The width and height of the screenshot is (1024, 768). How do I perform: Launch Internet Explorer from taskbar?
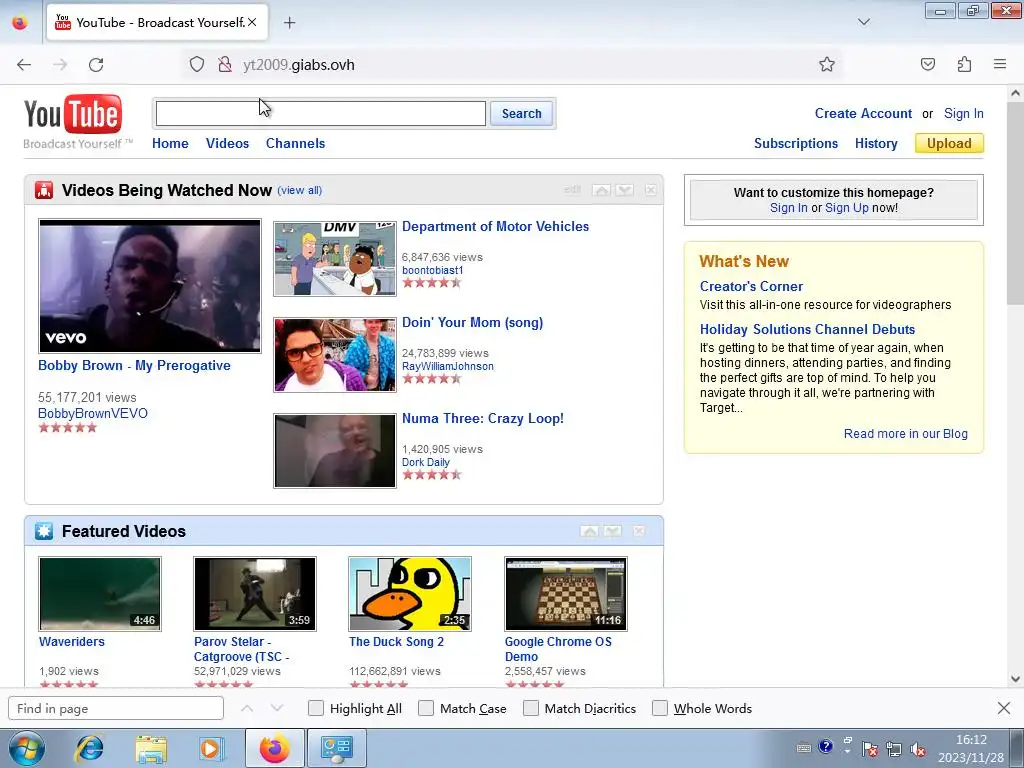pos(89,748)
